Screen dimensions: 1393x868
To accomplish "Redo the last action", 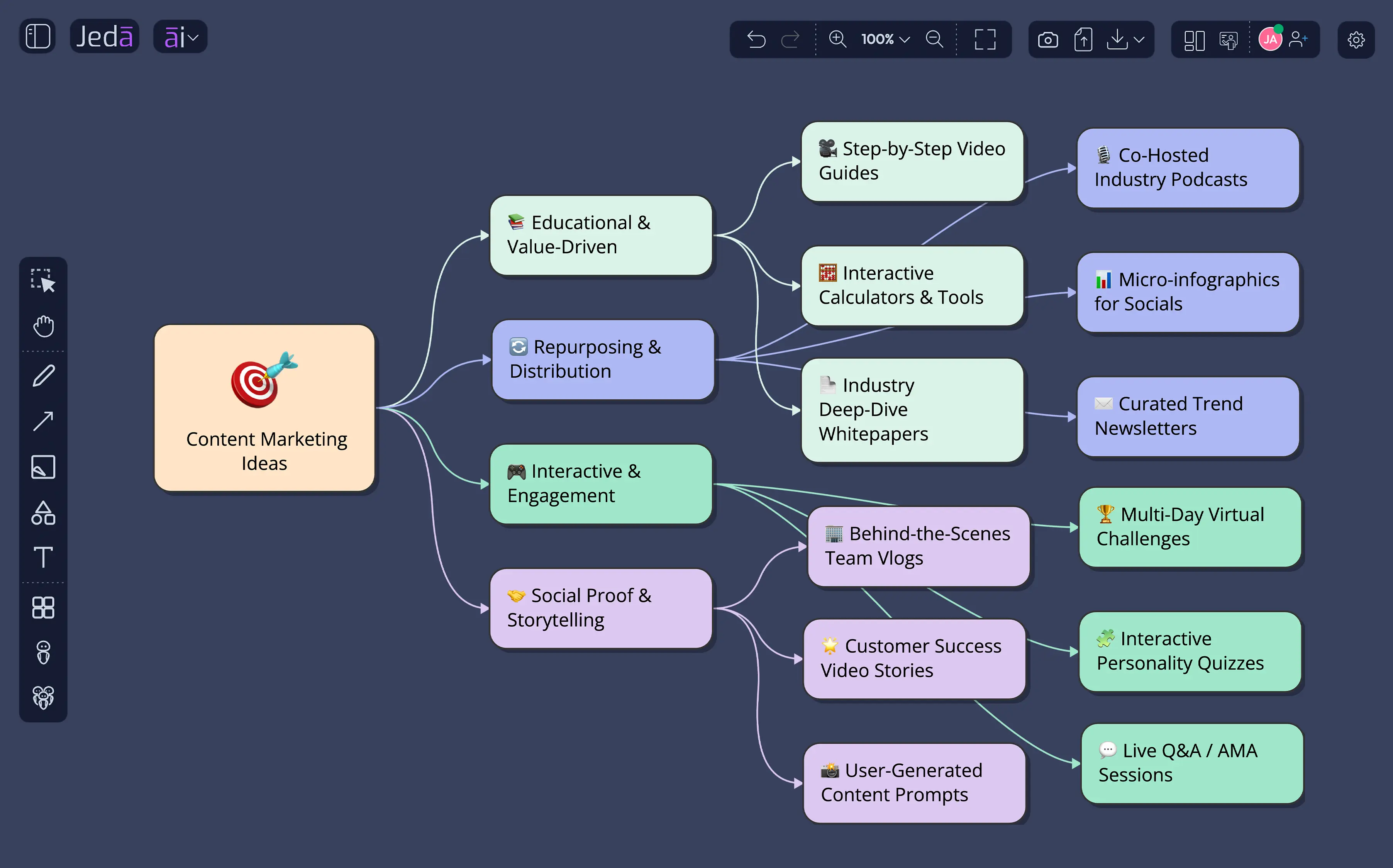I will pos(790,40).
